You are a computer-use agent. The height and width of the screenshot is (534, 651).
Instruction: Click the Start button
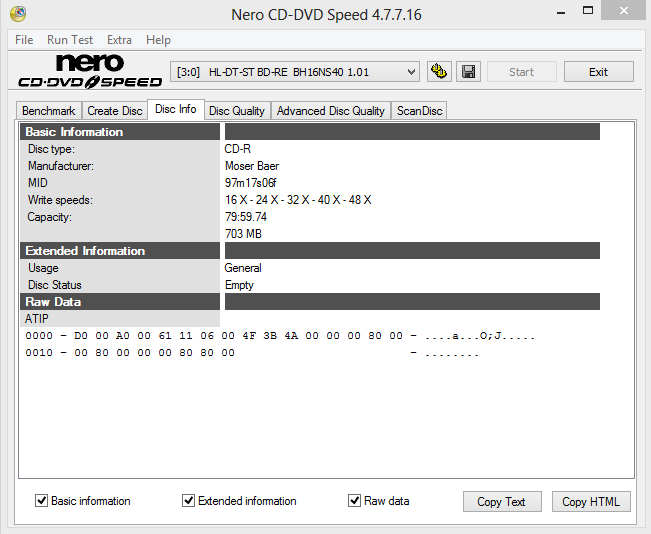(x=521, y=72)
